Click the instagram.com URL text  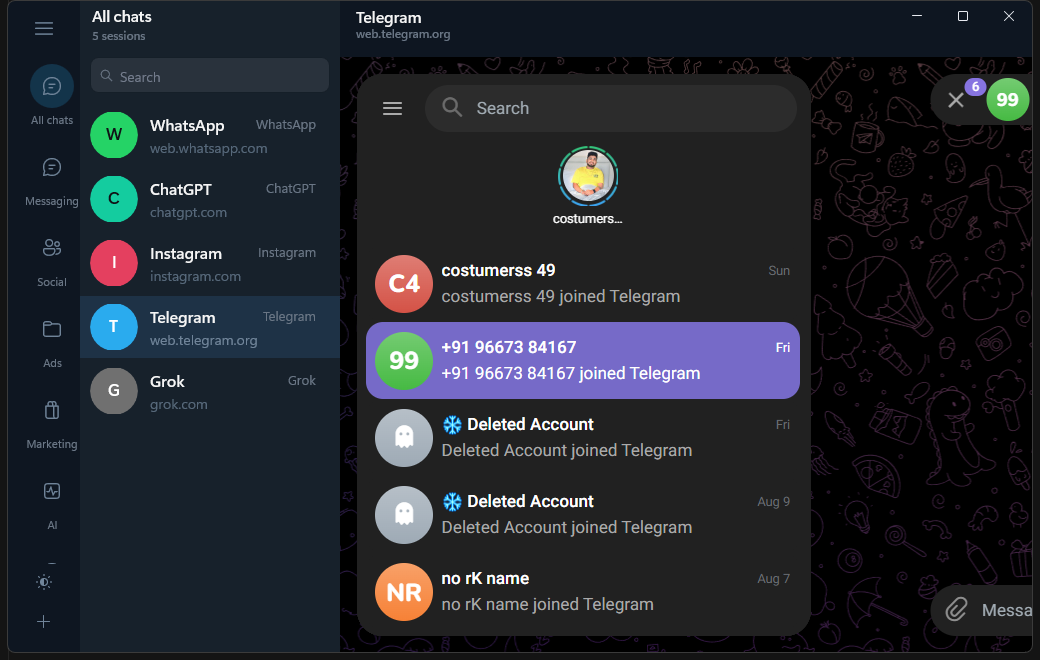coord(195,277)
